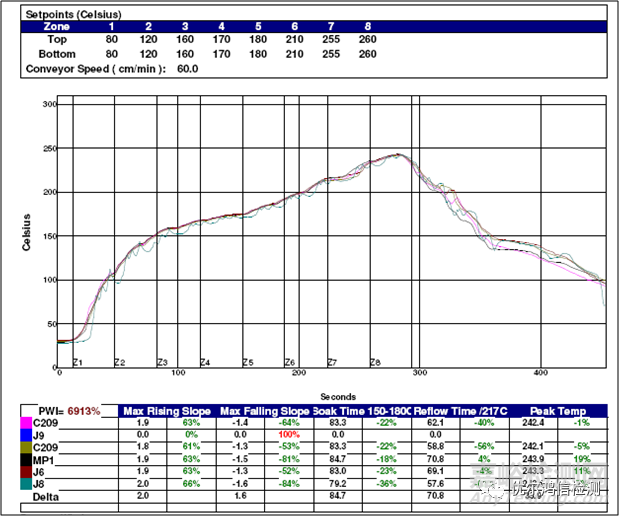Click the Z8 zone marker
Screen dimensions: 620x516
[375, 362]
